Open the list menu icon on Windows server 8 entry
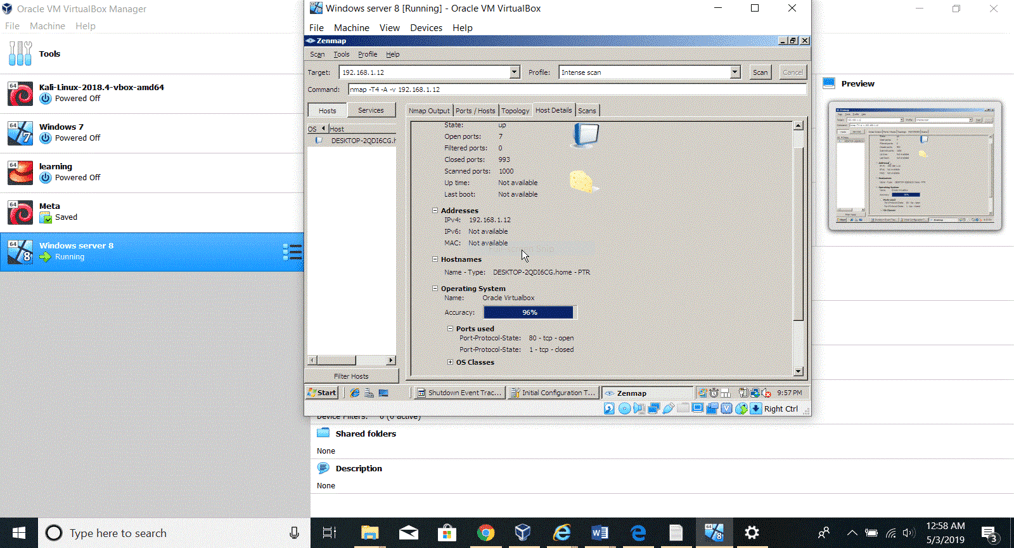 [x=292, y=252]
